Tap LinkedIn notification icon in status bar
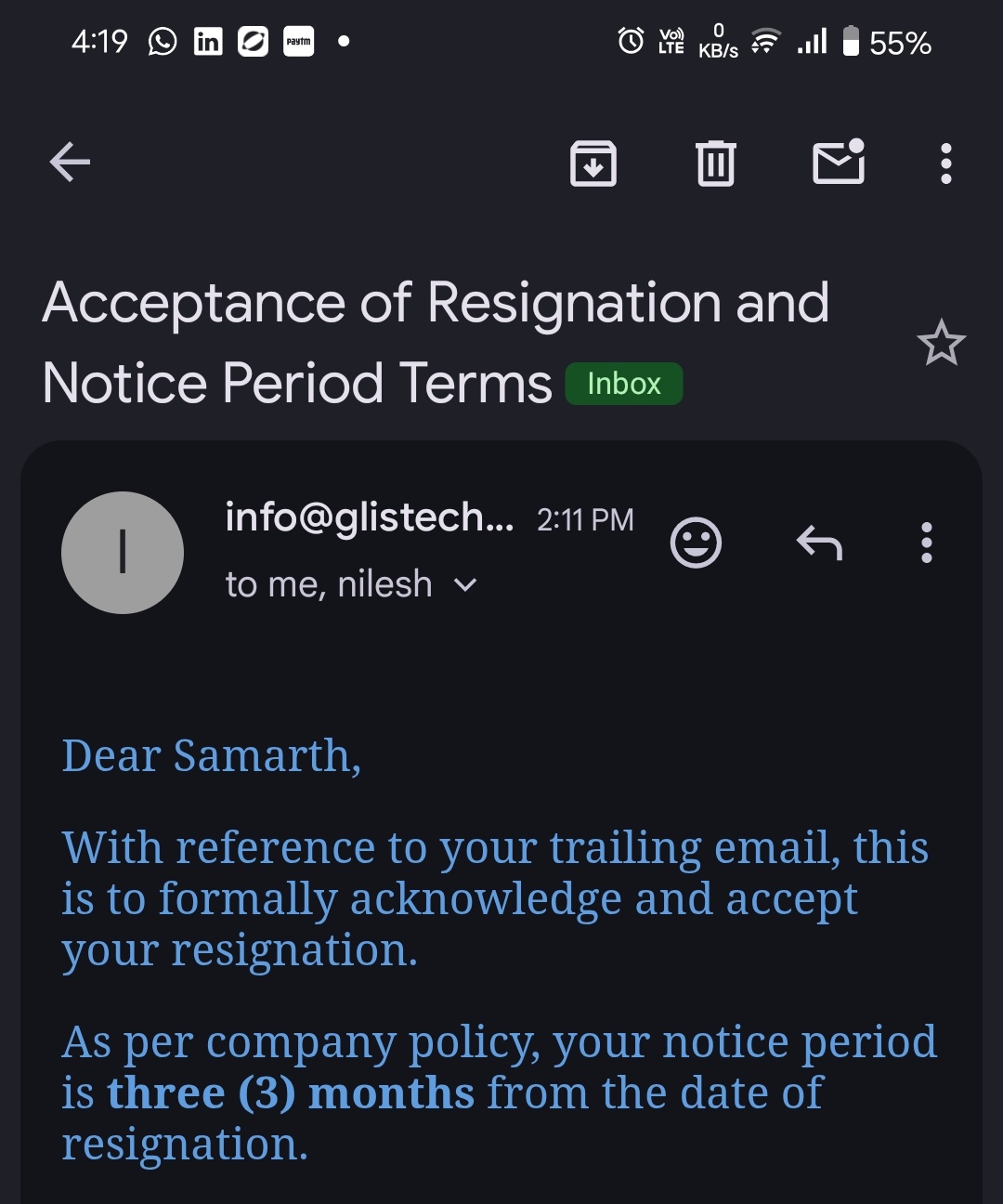 click(x=208, y=42)
